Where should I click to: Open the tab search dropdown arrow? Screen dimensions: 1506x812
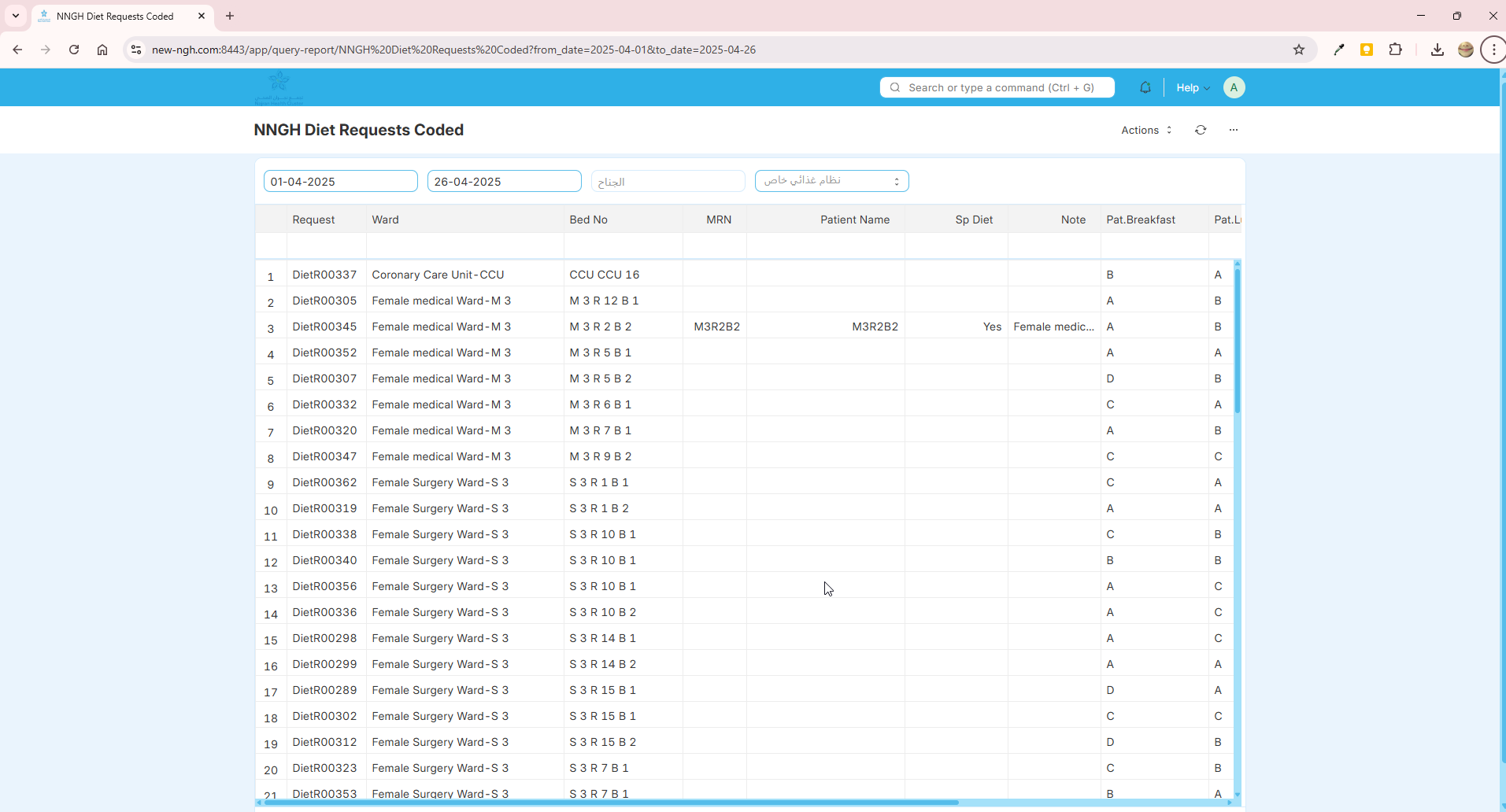16,16
